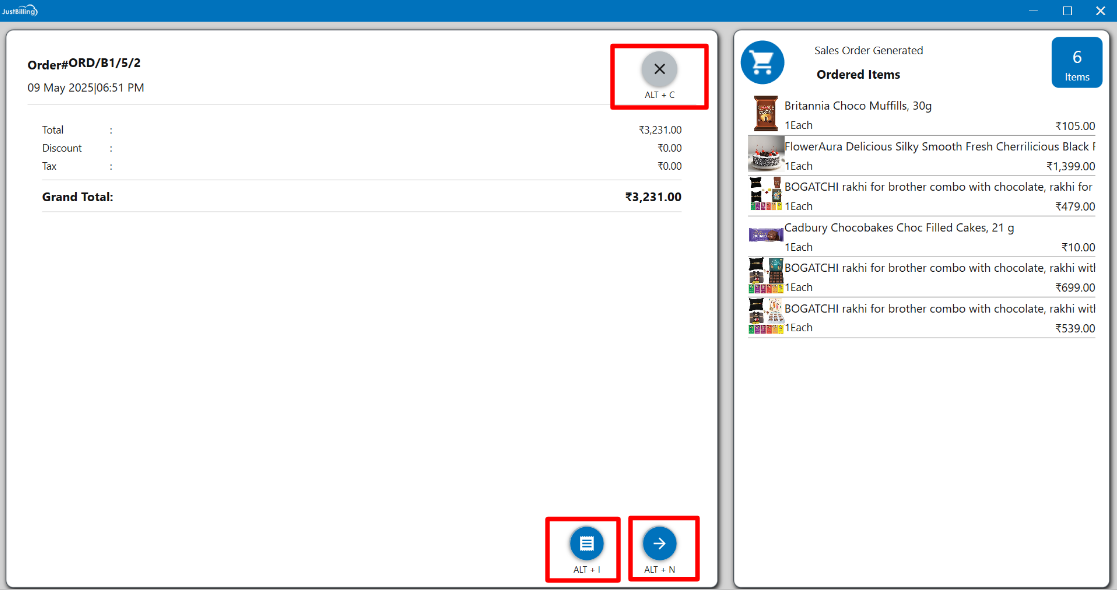
Task: Click the FlowerAura black forest cake image
Action: [x=766, y=155]
